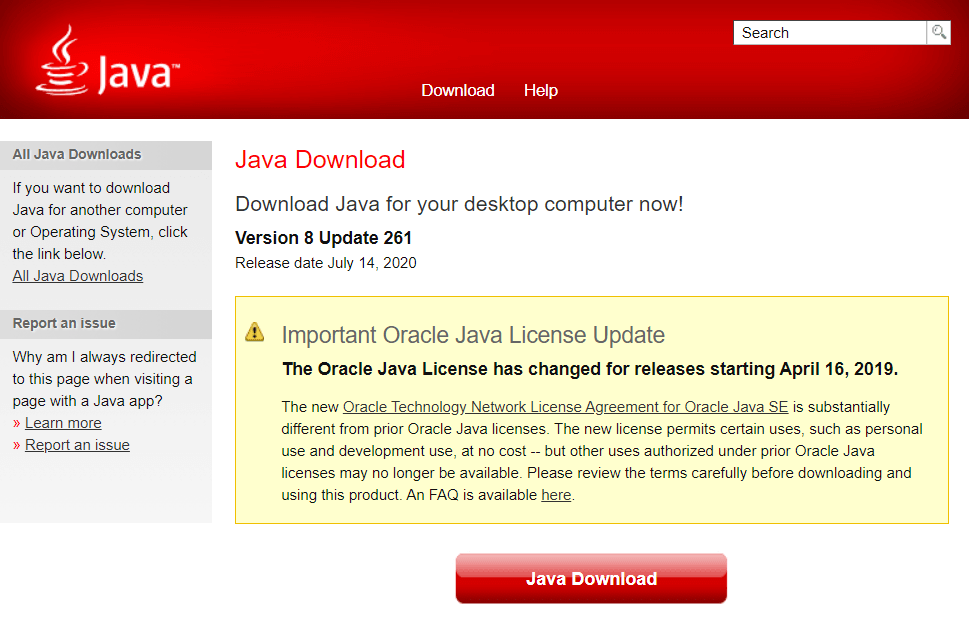Click the magnifying glass search icon
This screenshot has height=632, width=969.
click(938, 33)
